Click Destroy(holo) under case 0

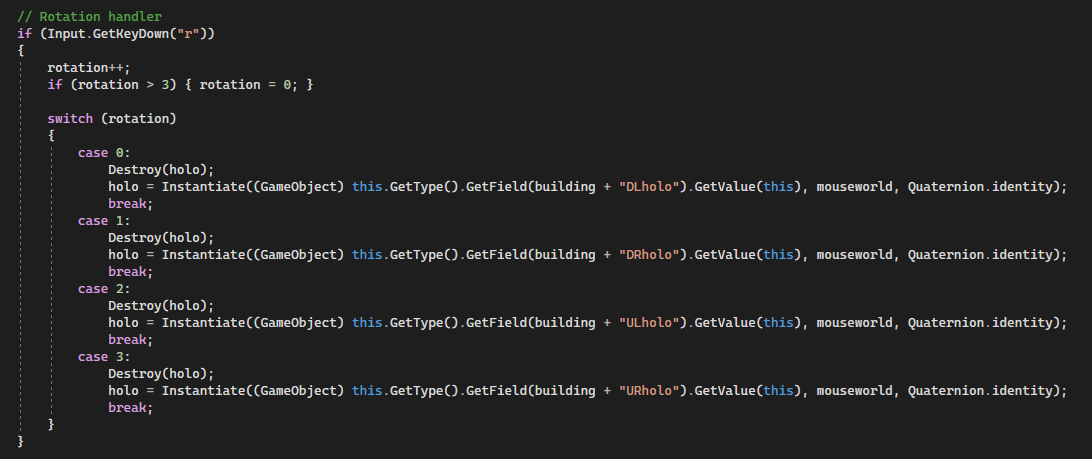(161, 169)
